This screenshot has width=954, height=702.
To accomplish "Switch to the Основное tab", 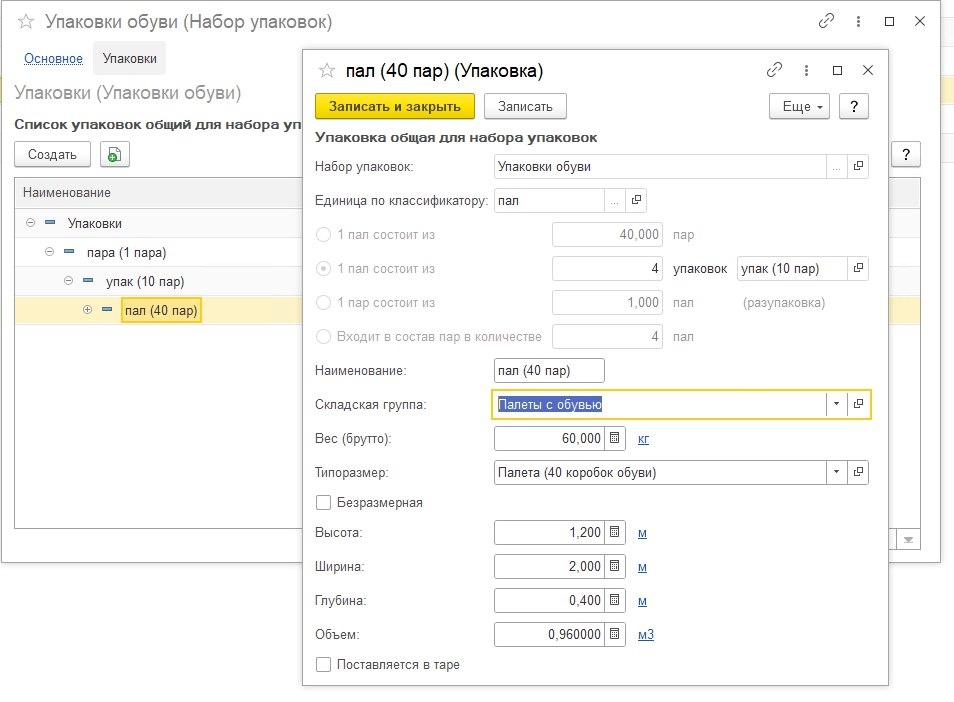I will click(x=53, y=59).
